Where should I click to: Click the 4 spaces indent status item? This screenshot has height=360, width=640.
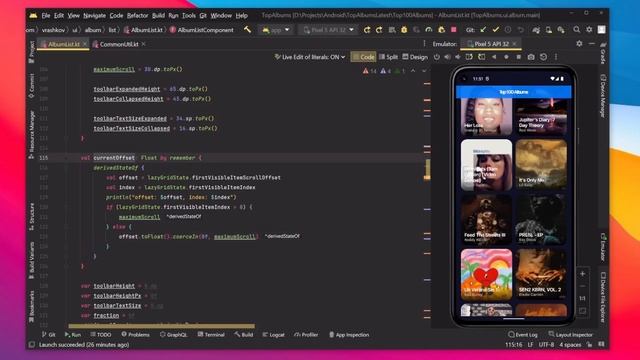[570, 345]
